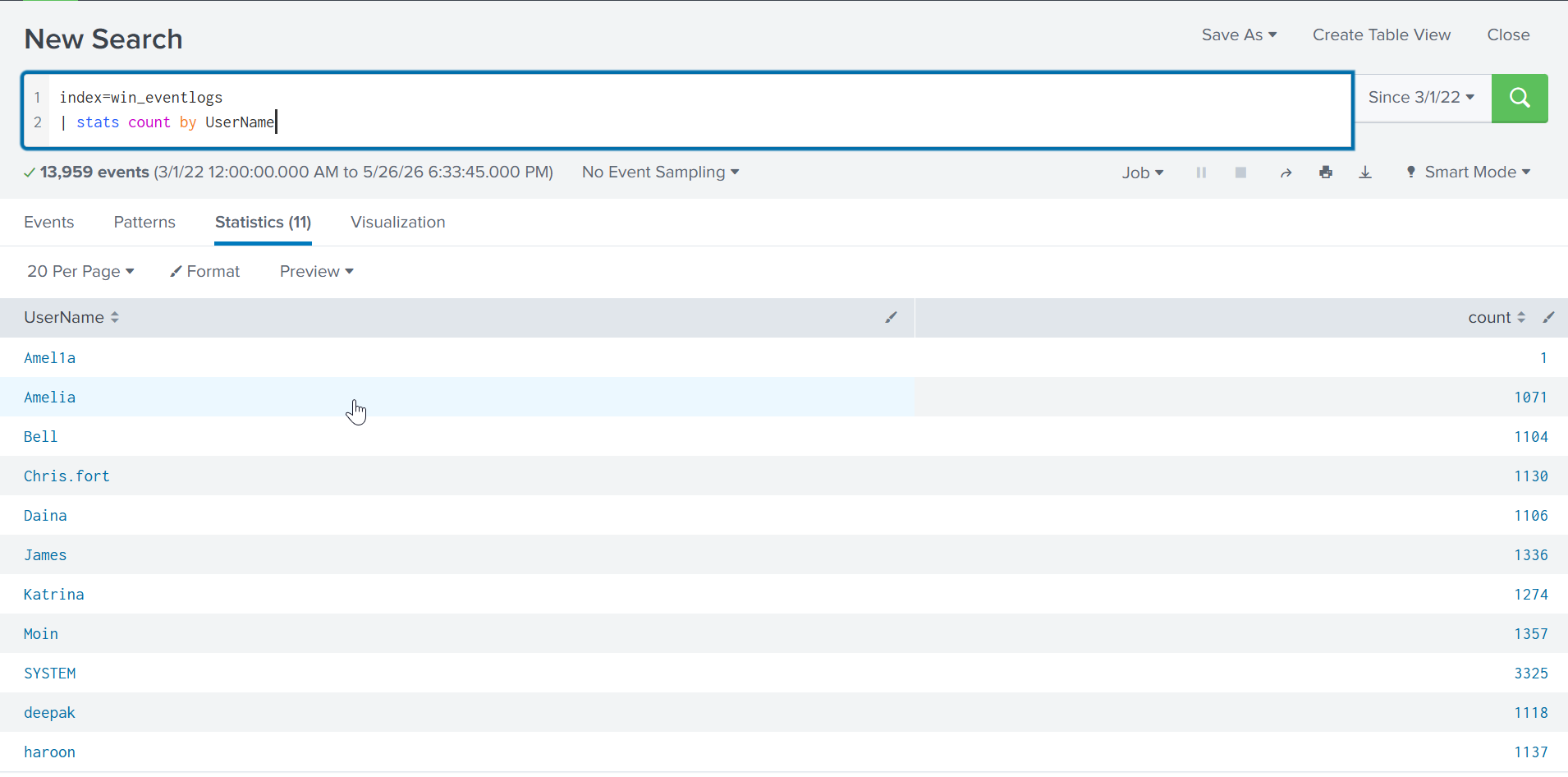Click Create Table View

tap(1382, 34)
